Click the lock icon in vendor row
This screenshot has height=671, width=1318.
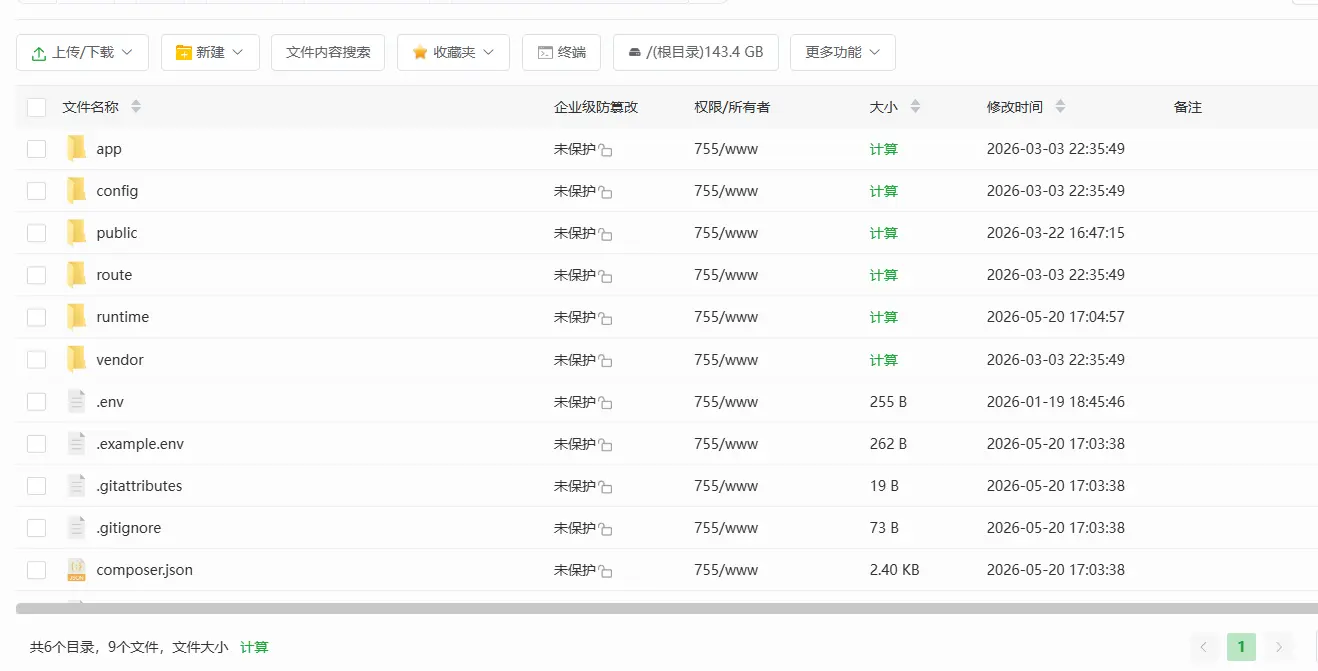(x=606, y=361)
